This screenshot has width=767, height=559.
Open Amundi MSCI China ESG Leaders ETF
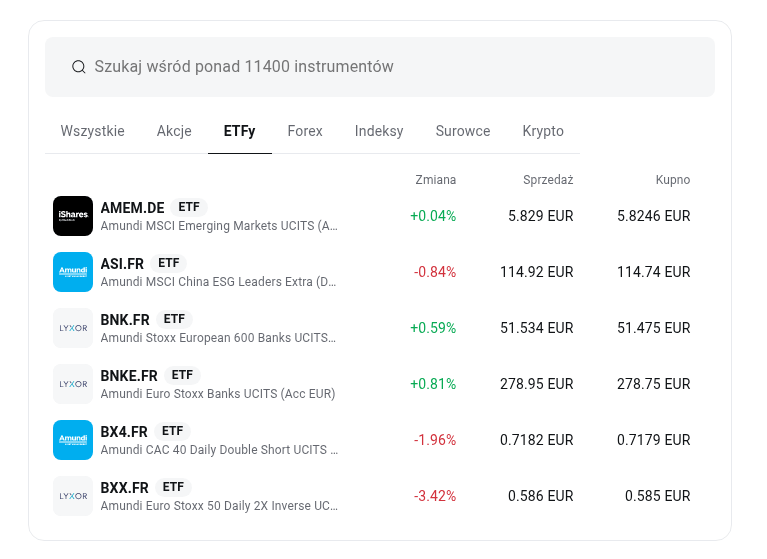click(218, 282)
